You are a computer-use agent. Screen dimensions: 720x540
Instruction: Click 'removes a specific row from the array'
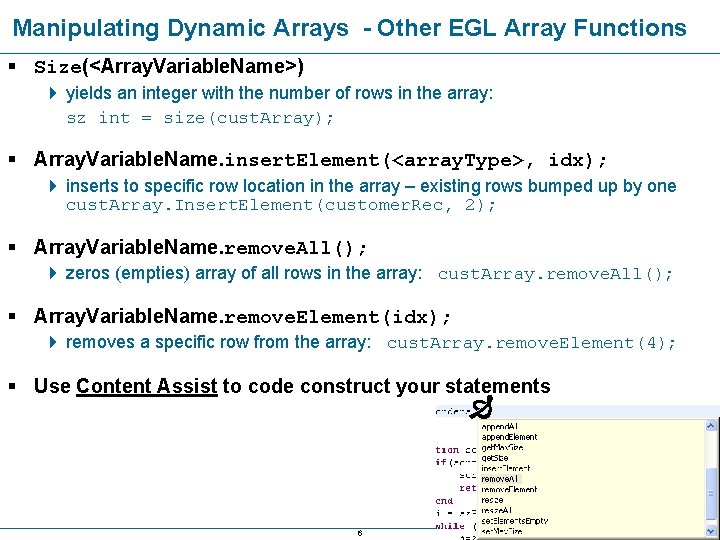click(x=218, y=343)
